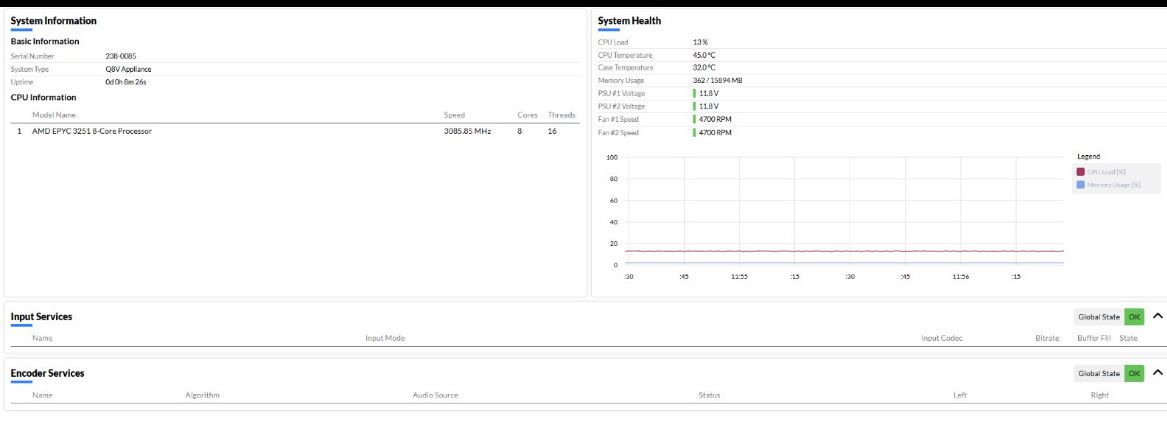Click the Buffer Fill column header
Screen dimensions: 1167x434
pos(1094,339)
